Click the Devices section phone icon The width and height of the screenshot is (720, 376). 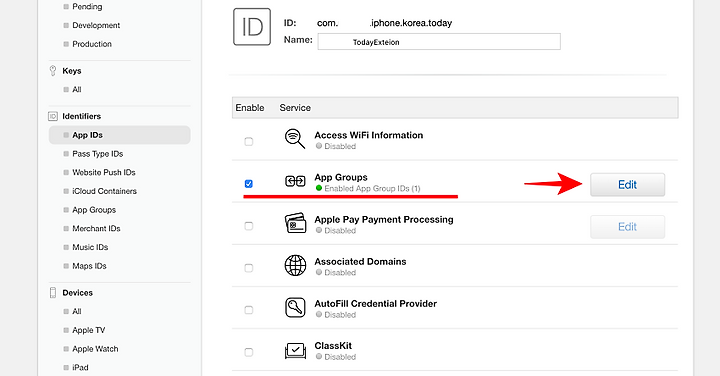(53, 292)
